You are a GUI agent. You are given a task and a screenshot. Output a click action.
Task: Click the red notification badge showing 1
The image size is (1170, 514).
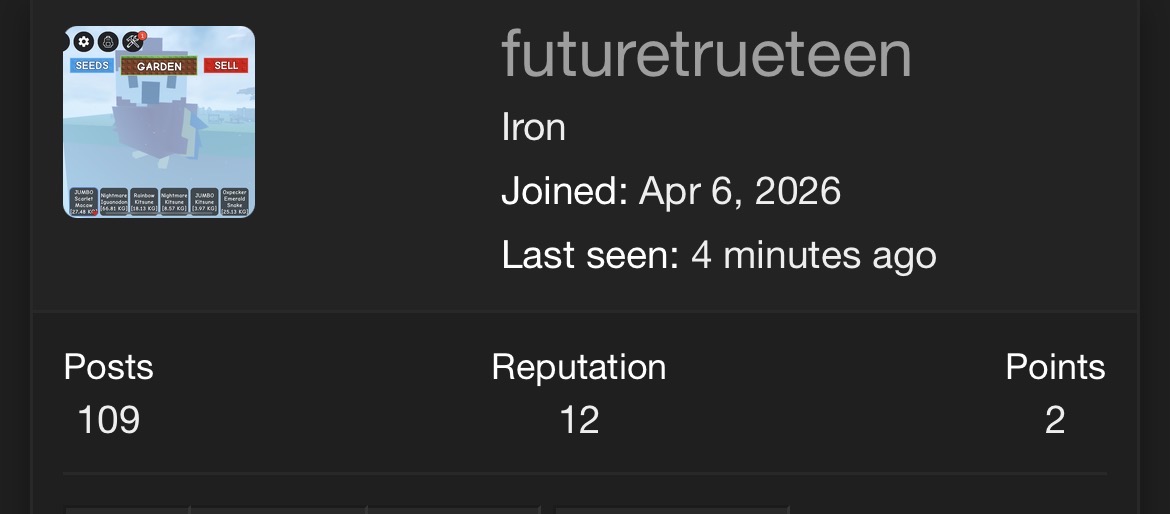coord(142,36)
